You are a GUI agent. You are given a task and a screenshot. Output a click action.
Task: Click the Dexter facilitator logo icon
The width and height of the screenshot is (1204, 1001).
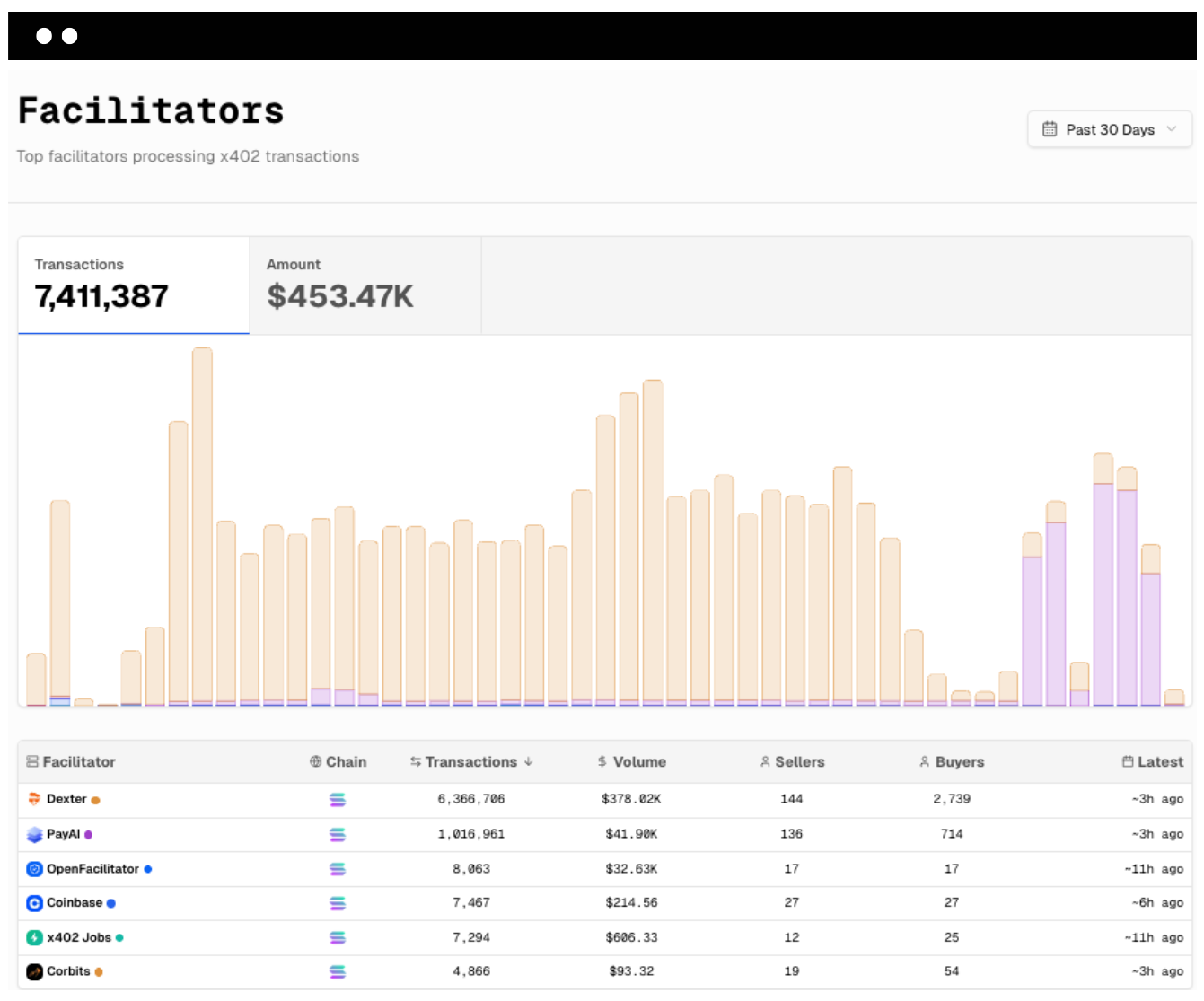(x=34, y=799)
